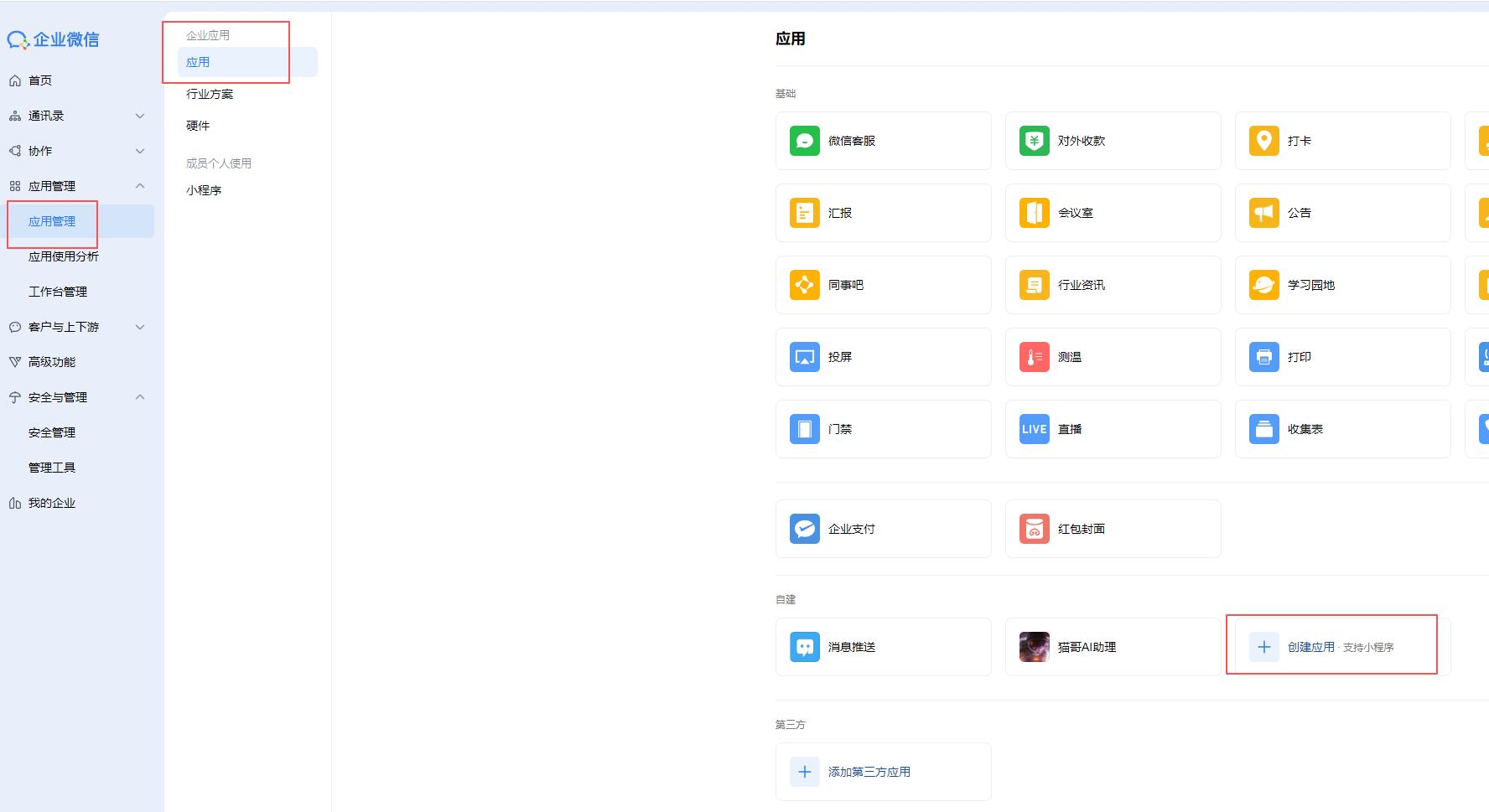Switch to 行业方案 submenu item
This screenshot has height=812, width=1489.
[210, 94]
